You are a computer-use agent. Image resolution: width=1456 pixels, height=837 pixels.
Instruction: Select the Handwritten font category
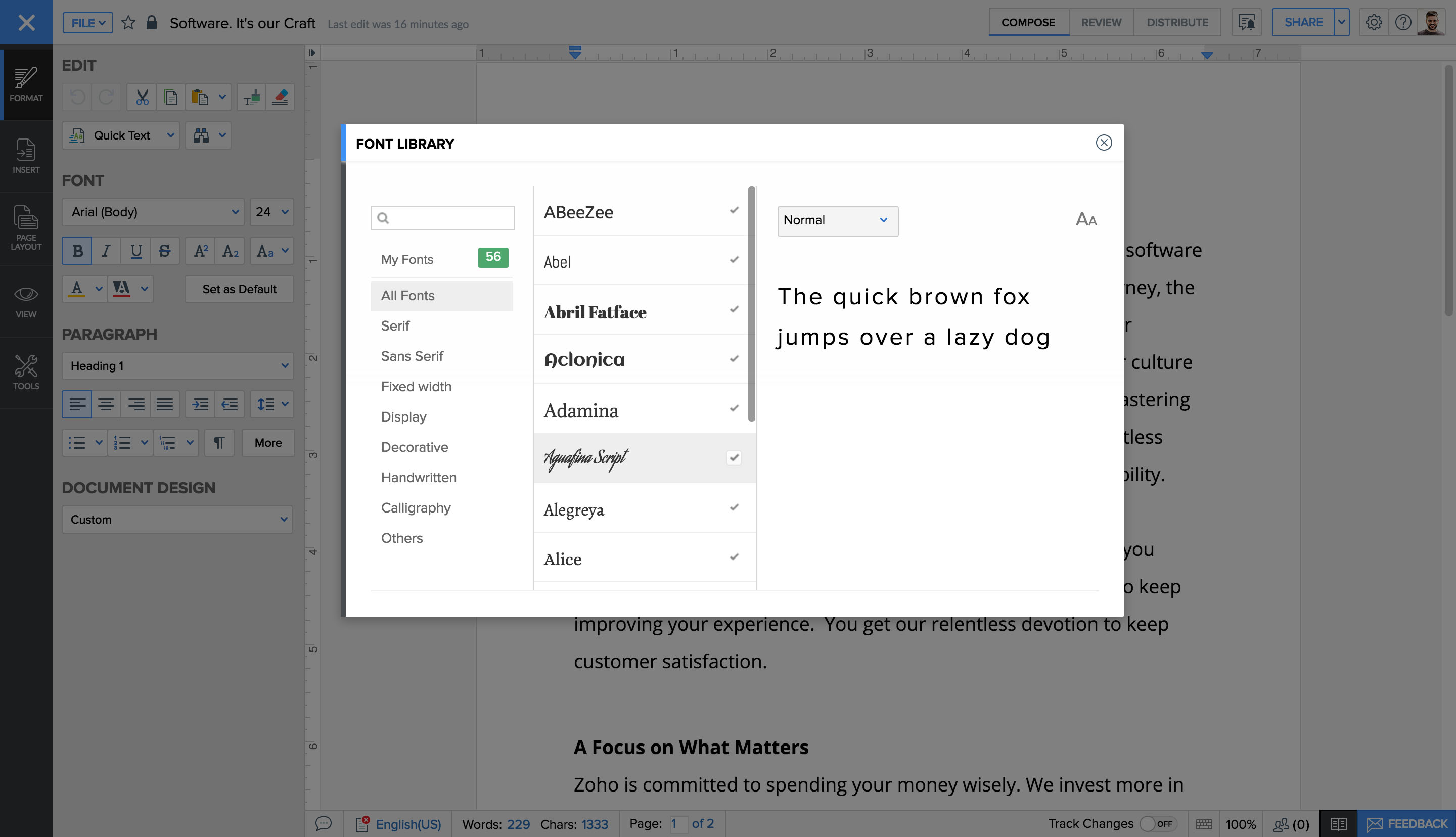419,477
